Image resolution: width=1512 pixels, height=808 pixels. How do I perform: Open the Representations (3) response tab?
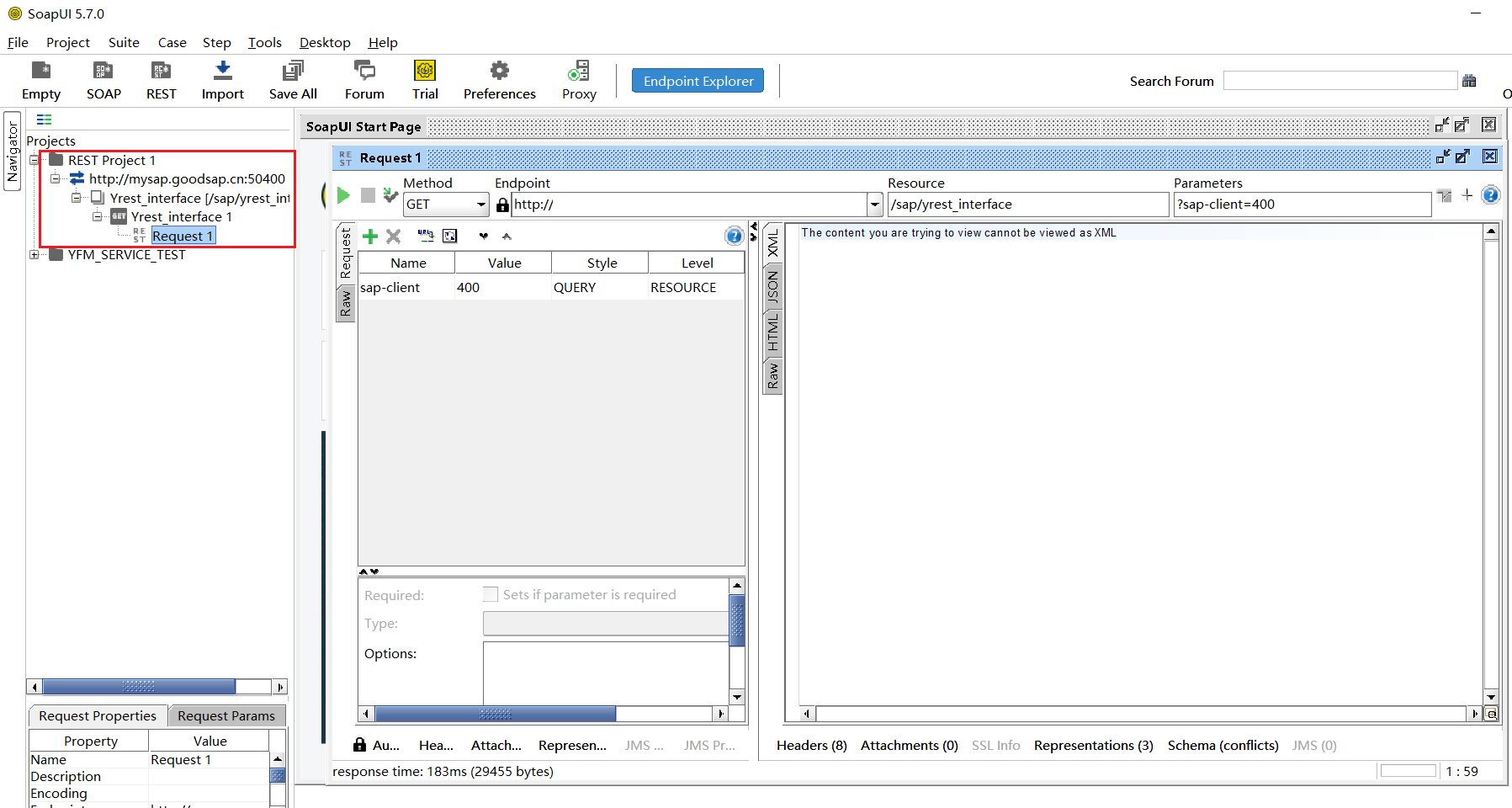pos(1093,746)
